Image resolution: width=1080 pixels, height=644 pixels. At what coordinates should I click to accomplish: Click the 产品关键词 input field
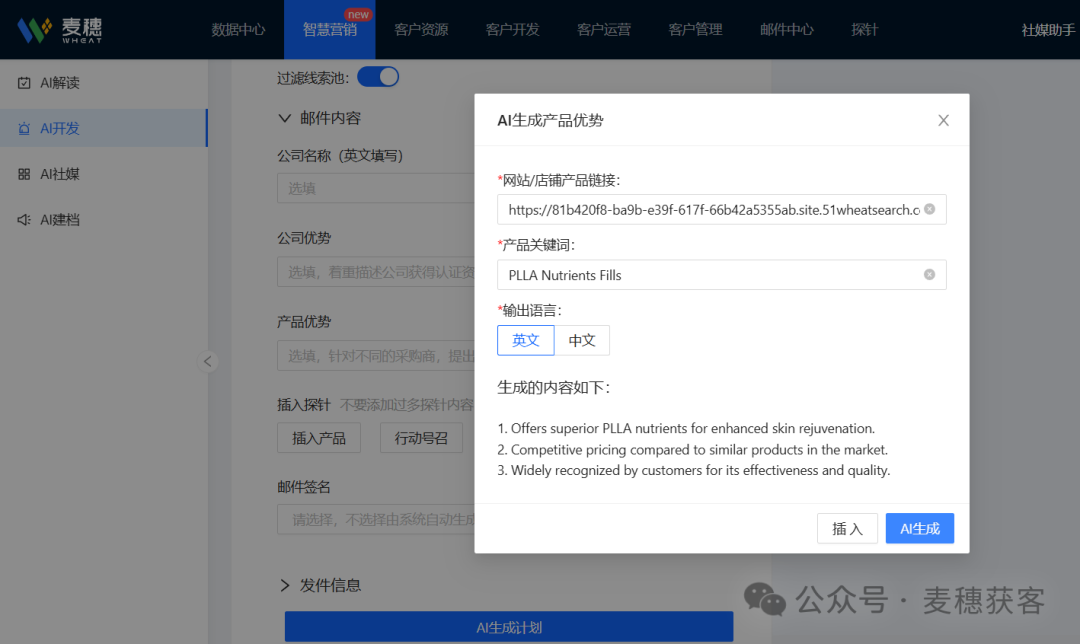pyautogui.click(x=700, y=274)
